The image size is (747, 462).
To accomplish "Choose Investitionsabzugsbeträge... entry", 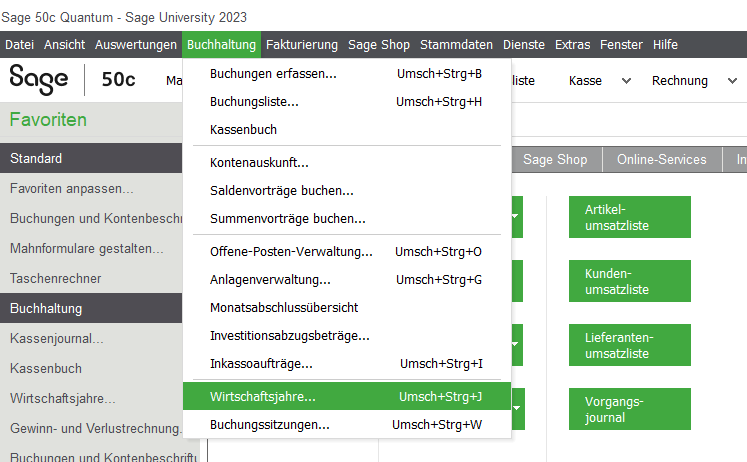I will coord(347,336).
